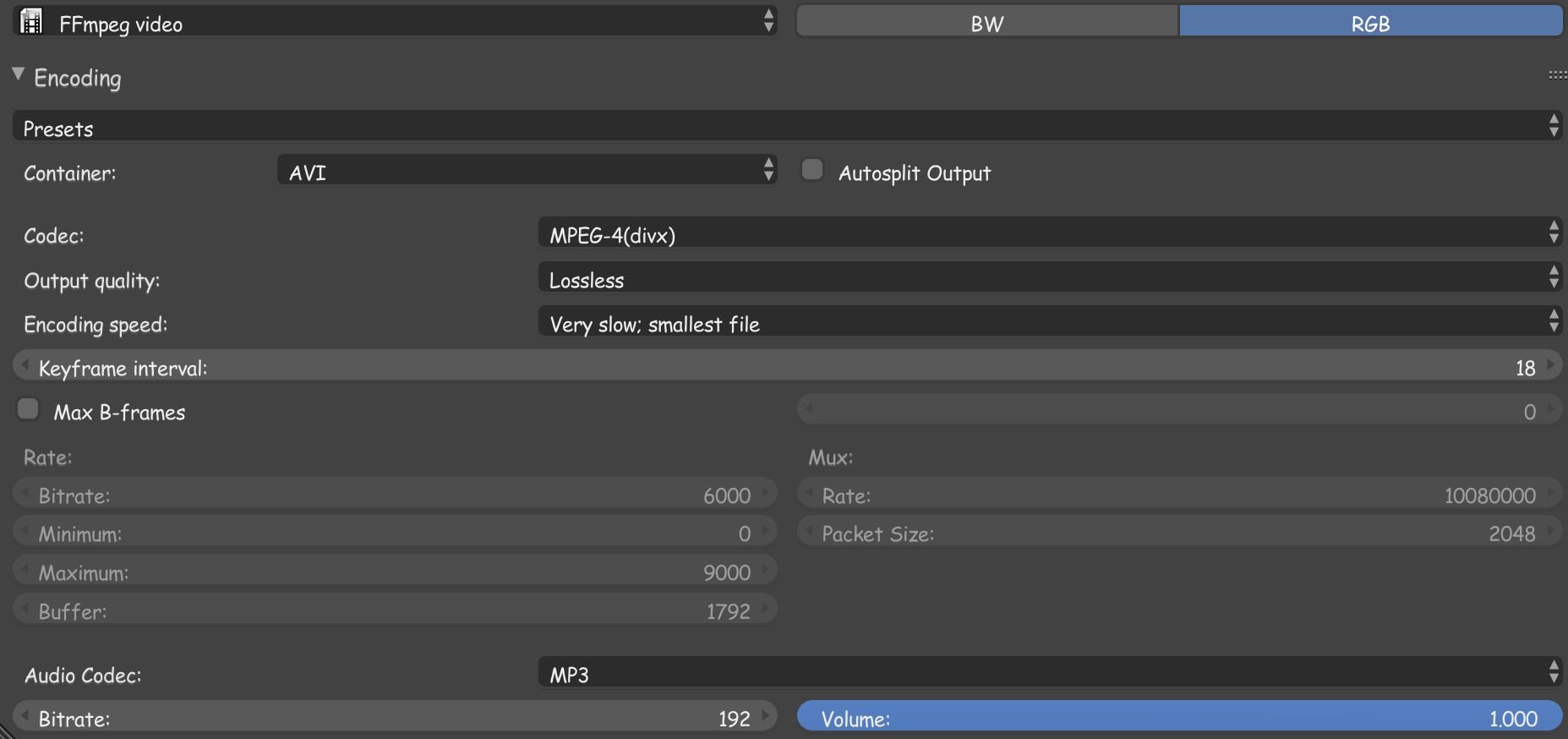The height and width of the screenshot is (739, 1568).
Task: Increase Maximum 9000 with right arrow
Action: tap(766, 570)
